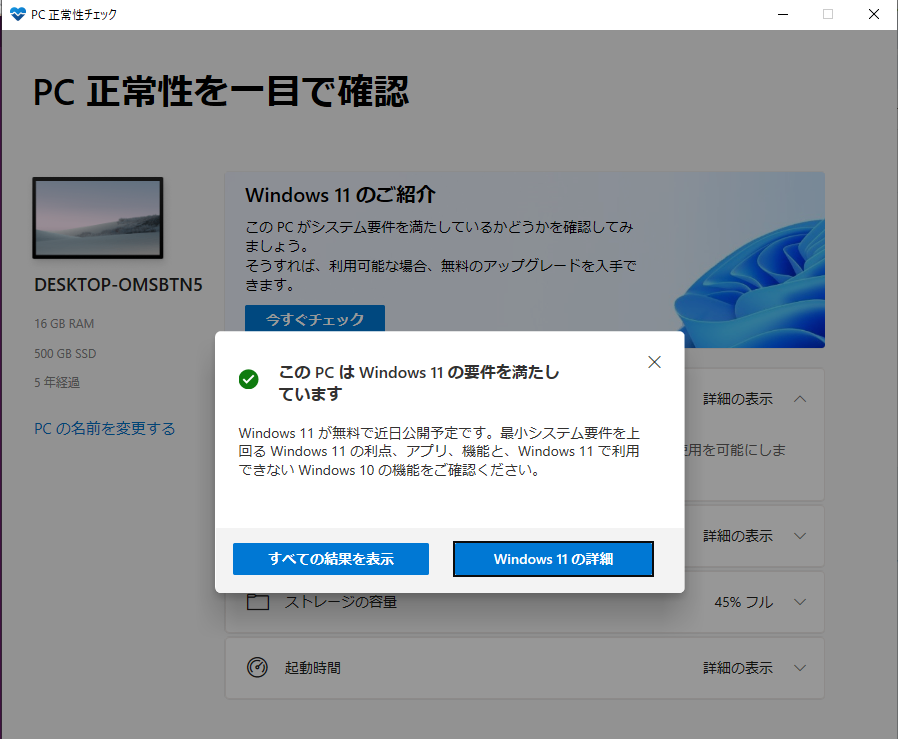Click the PC desktop thumbnail image
The image size is (898, 739).
(98, 218)
